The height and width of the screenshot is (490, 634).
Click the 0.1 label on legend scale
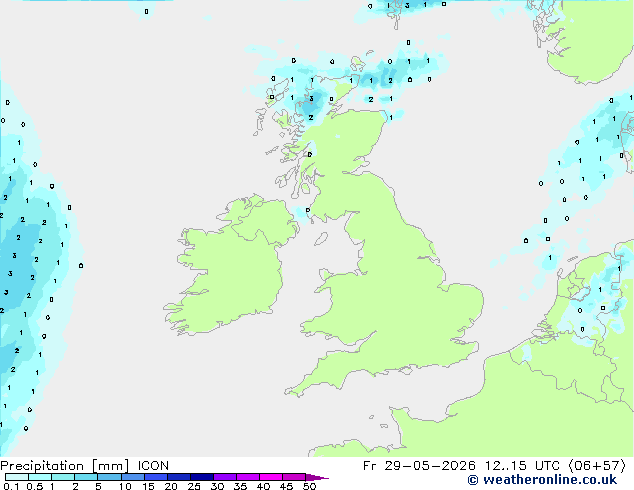pyautogui.click(x=11, y=486)
